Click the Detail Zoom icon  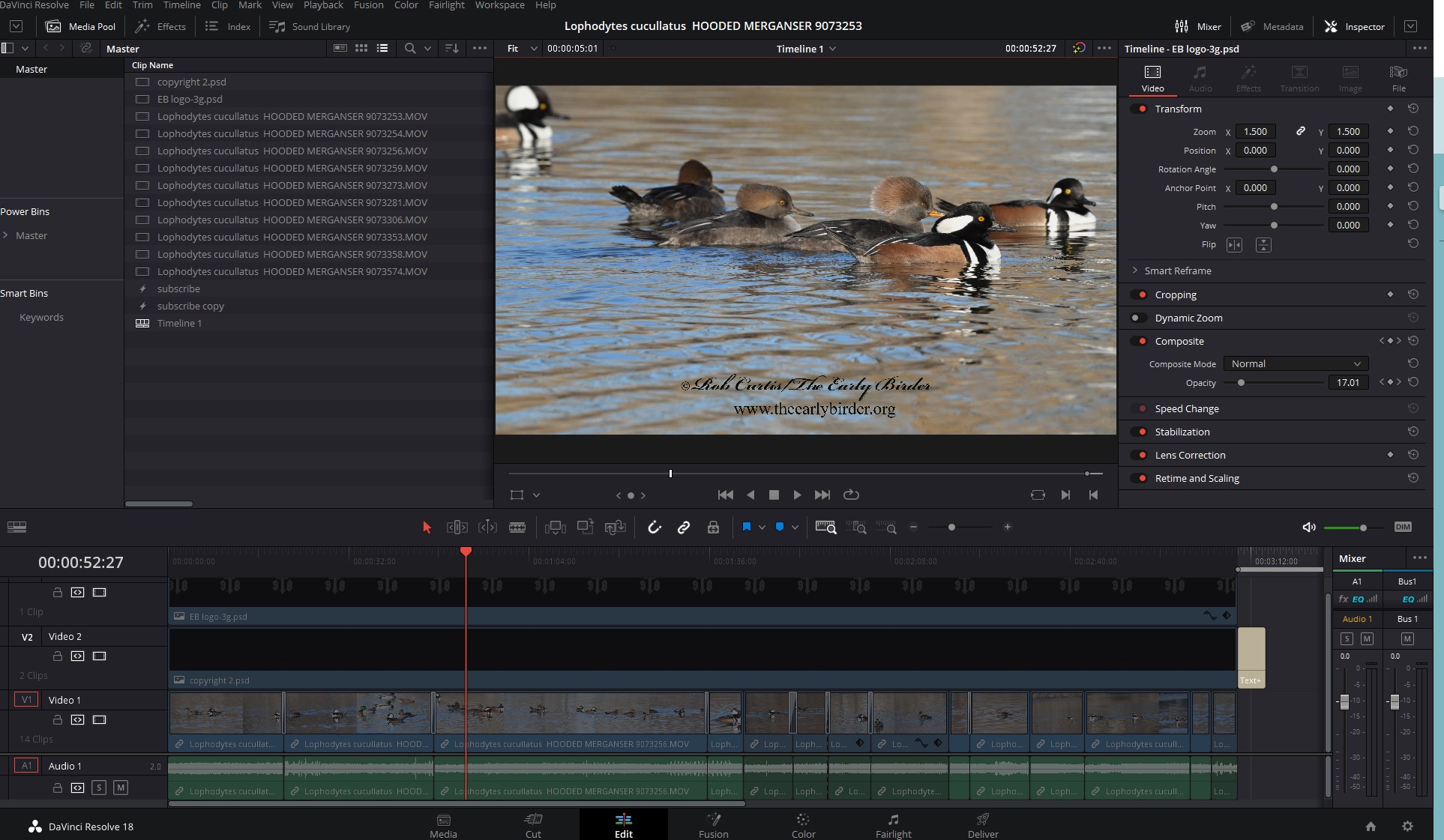pos(856,528)
